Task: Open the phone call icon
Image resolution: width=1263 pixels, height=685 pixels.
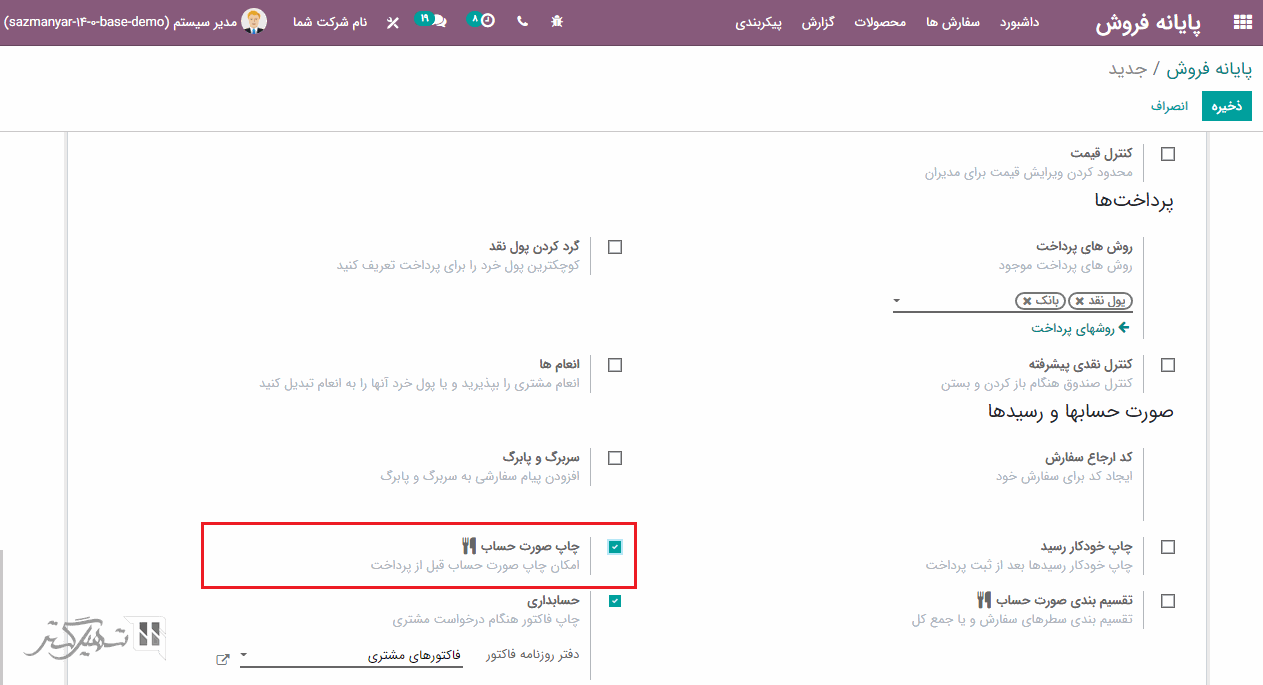Action: pyautogui.click(x=522, y=21)
